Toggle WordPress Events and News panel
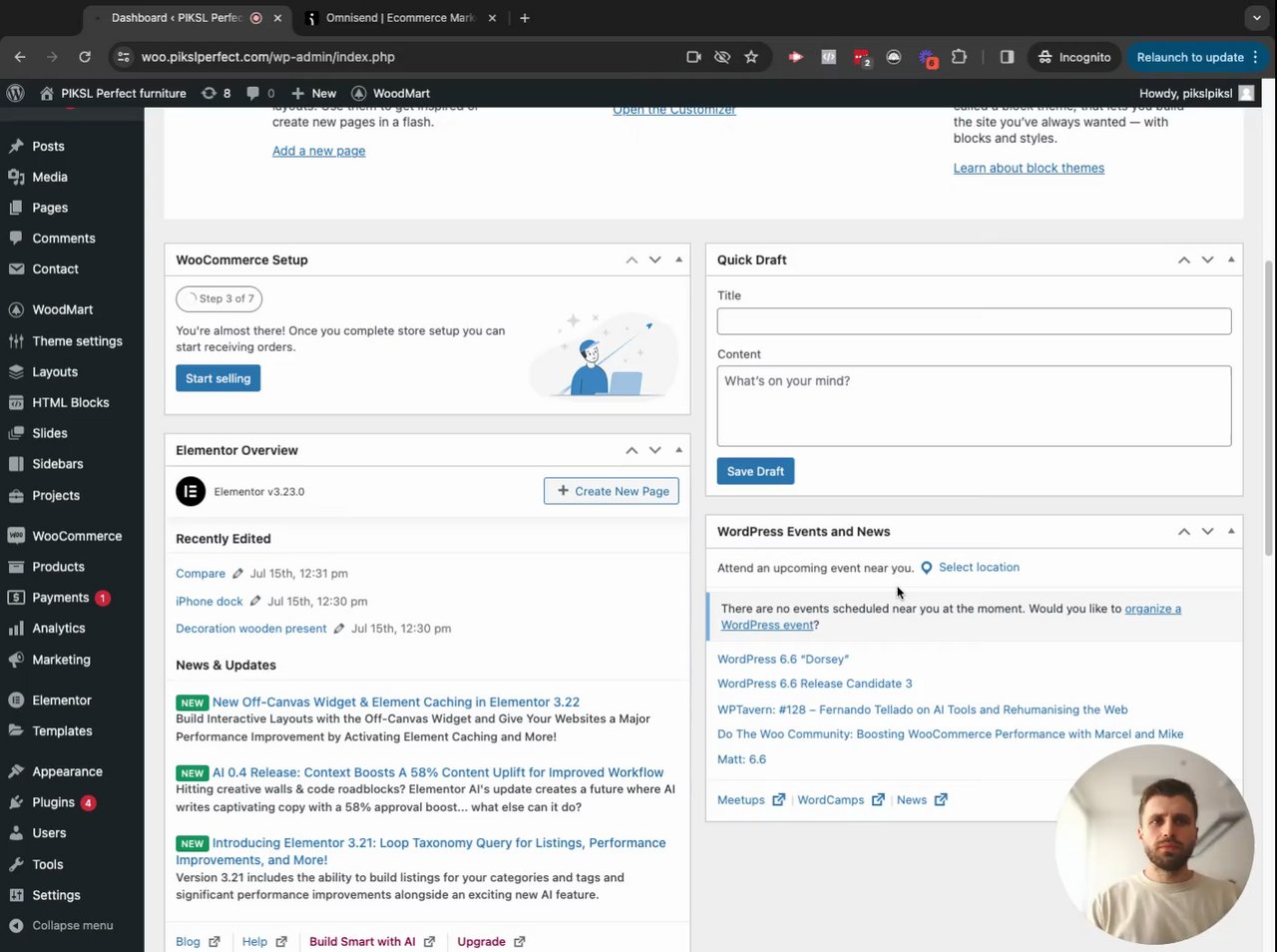Image resolution: width=1277 pixels, height=952 pixels. pos(1231,532)
